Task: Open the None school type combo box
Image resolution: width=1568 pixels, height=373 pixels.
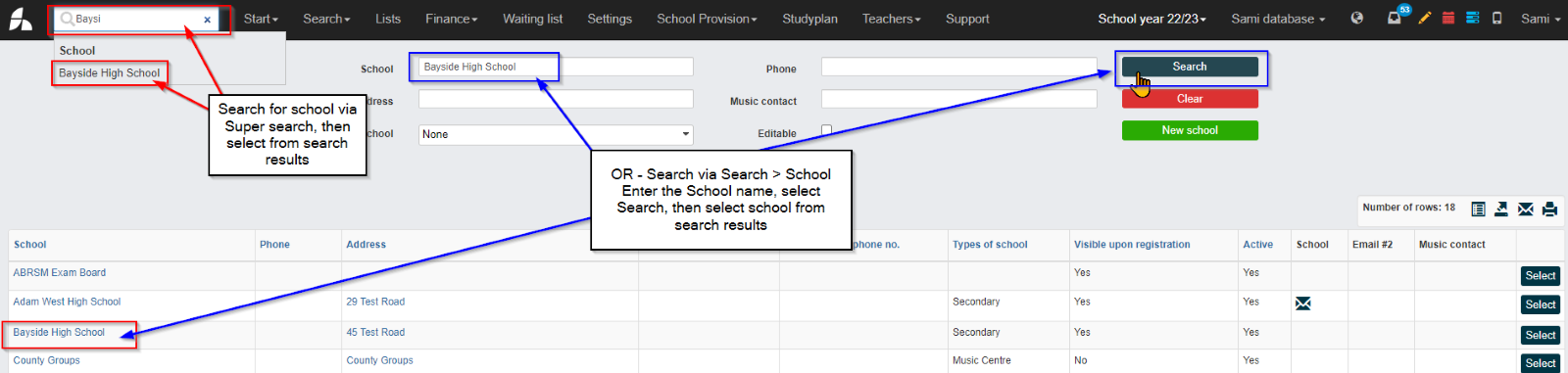Action: [x=556, y=134]
